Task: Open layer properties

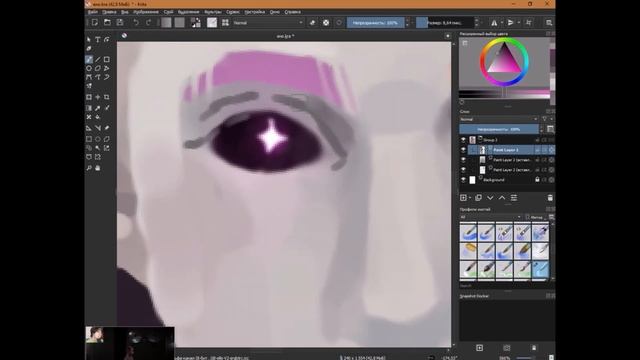Action: [x=514, y=198]
